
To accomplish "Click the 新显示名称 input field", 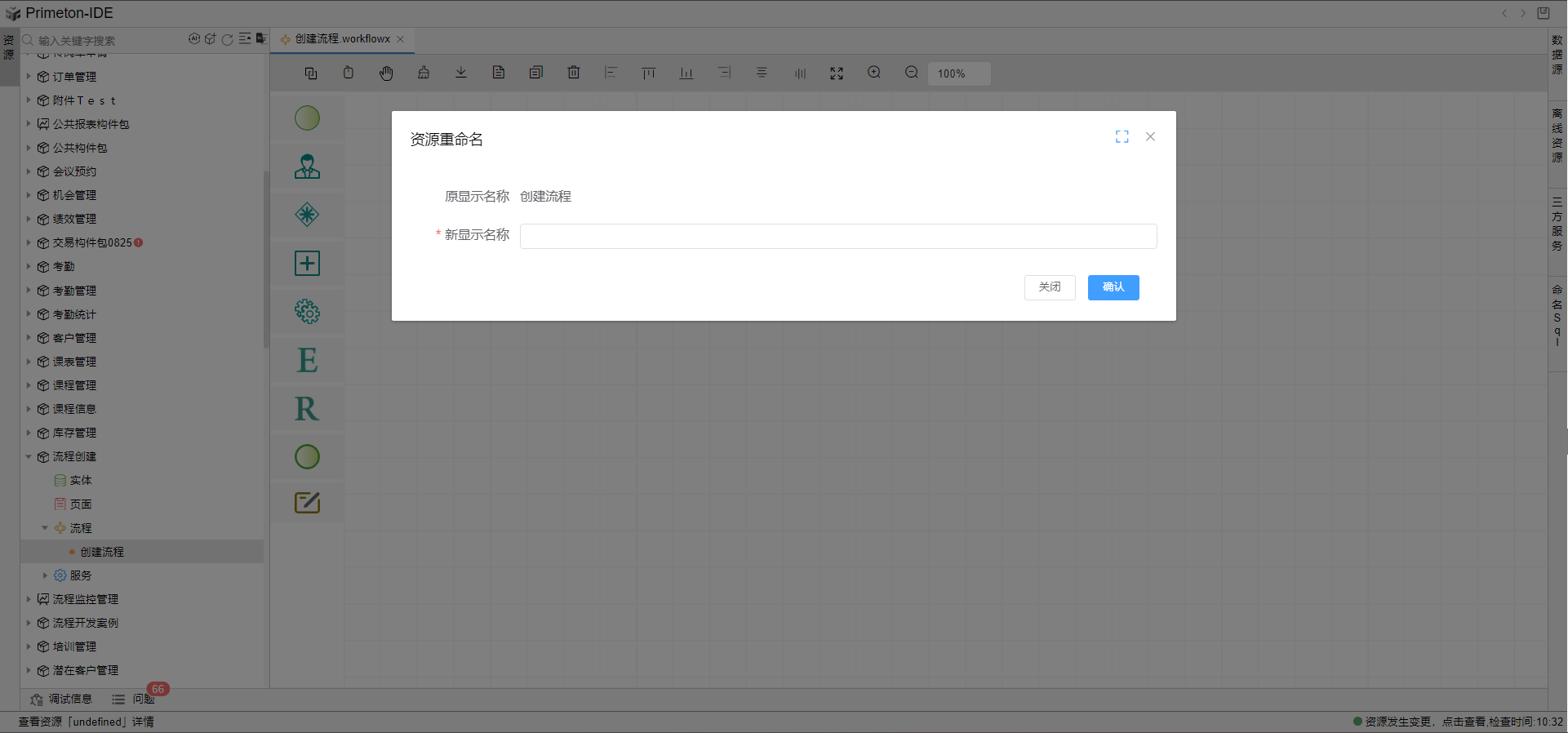I will pos(838,237).
